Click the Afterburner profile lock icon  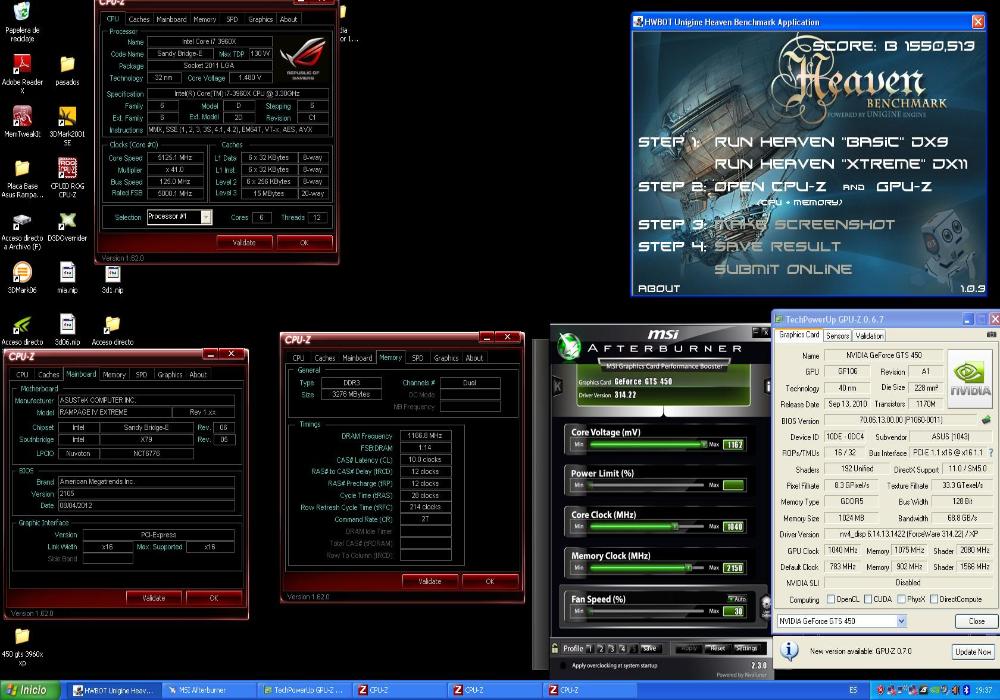555,648
